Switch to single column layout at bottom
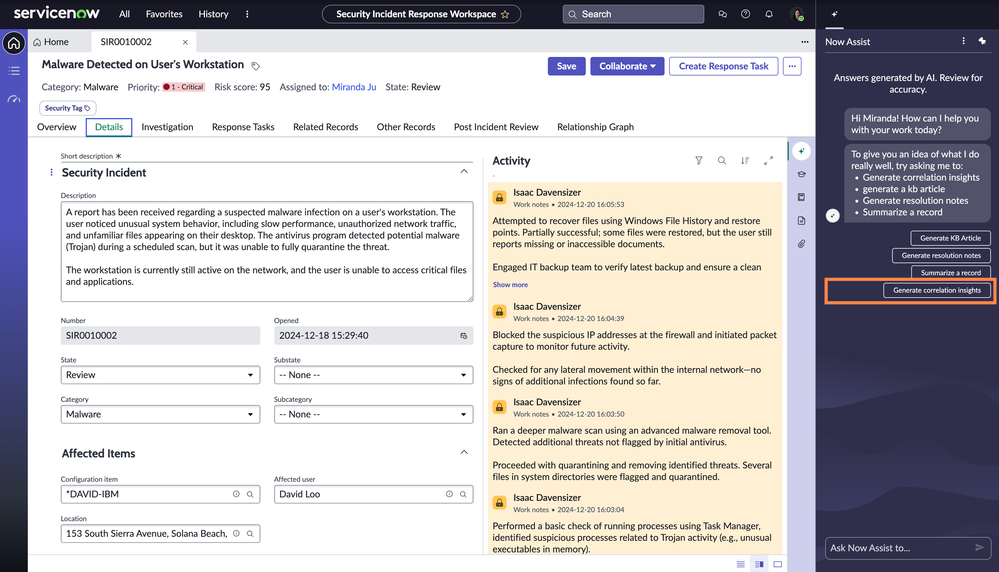The width and height of the screenshot is (999, 572). click(740, 564)
